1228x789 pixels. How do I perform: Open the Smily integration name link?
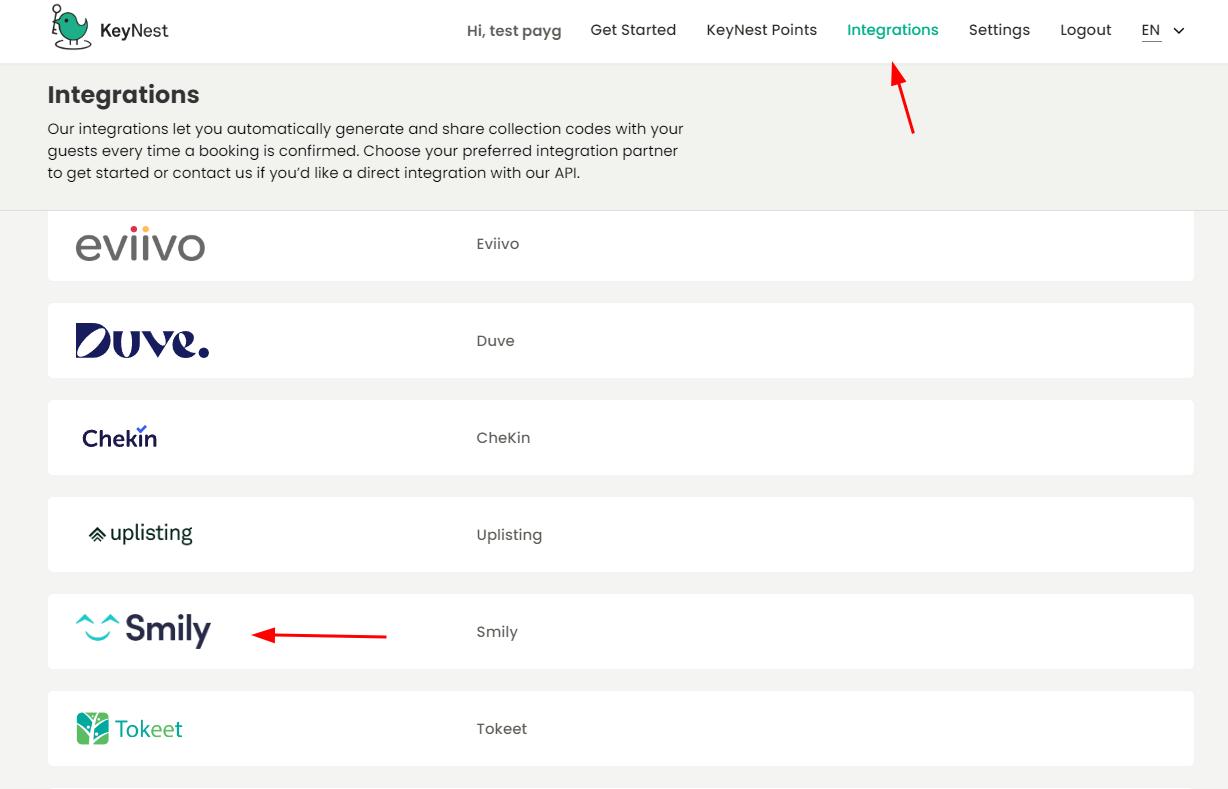pyautogui.click(x=497, y=632)
